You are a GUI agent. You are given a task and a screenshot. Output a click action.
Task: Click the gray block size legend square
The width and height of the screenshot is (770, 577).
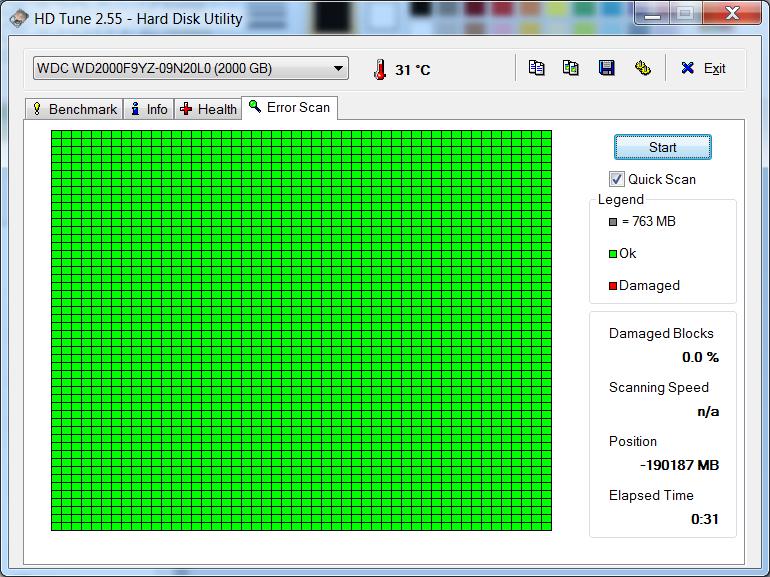tap(613, 222)
